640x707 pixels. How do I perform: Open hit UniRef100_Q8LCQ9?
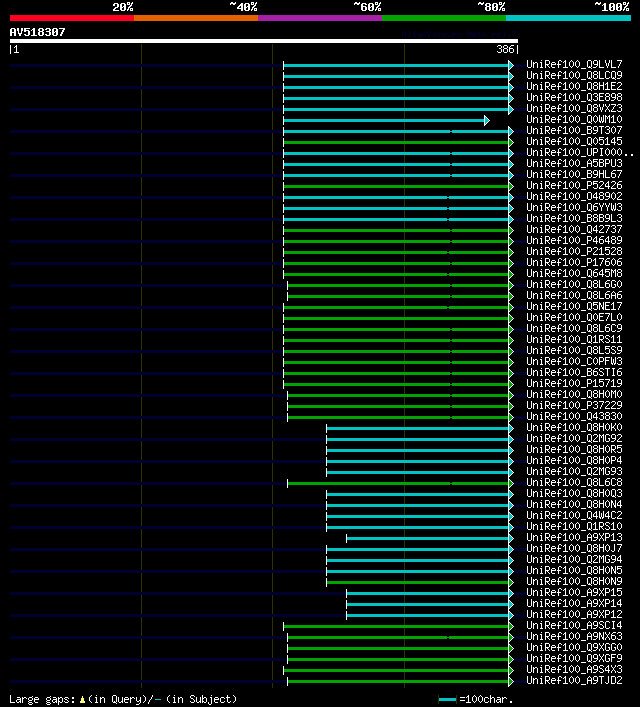[574, 75]
